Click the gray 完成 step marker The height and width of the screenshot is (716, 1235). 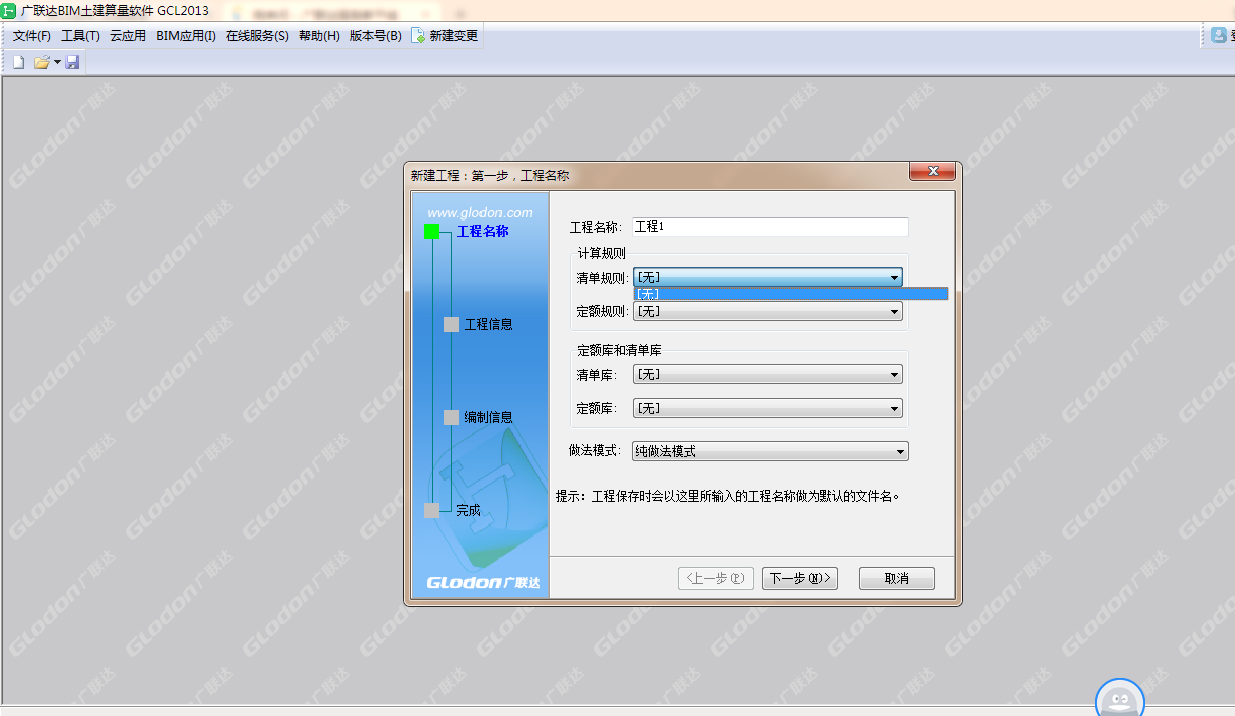tap(431, 510)
